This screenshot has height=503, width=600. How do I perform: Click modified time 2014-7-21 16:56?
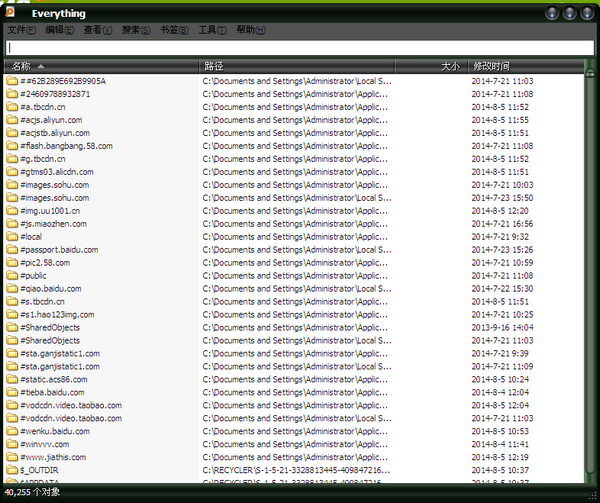502,224
